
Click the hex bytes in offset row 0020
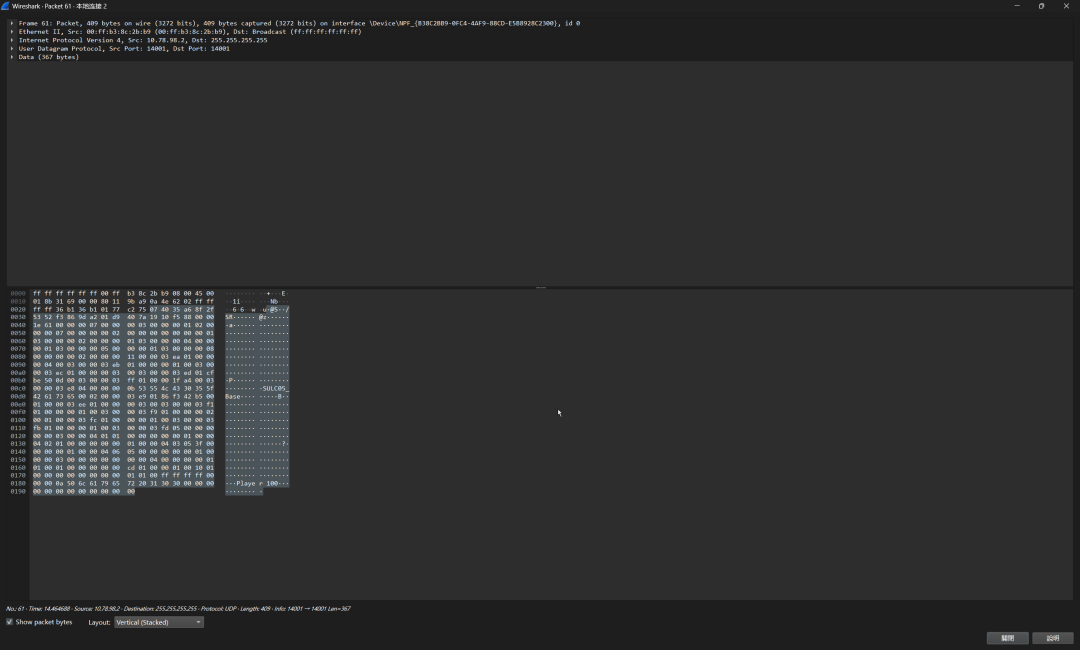(123, 310)
